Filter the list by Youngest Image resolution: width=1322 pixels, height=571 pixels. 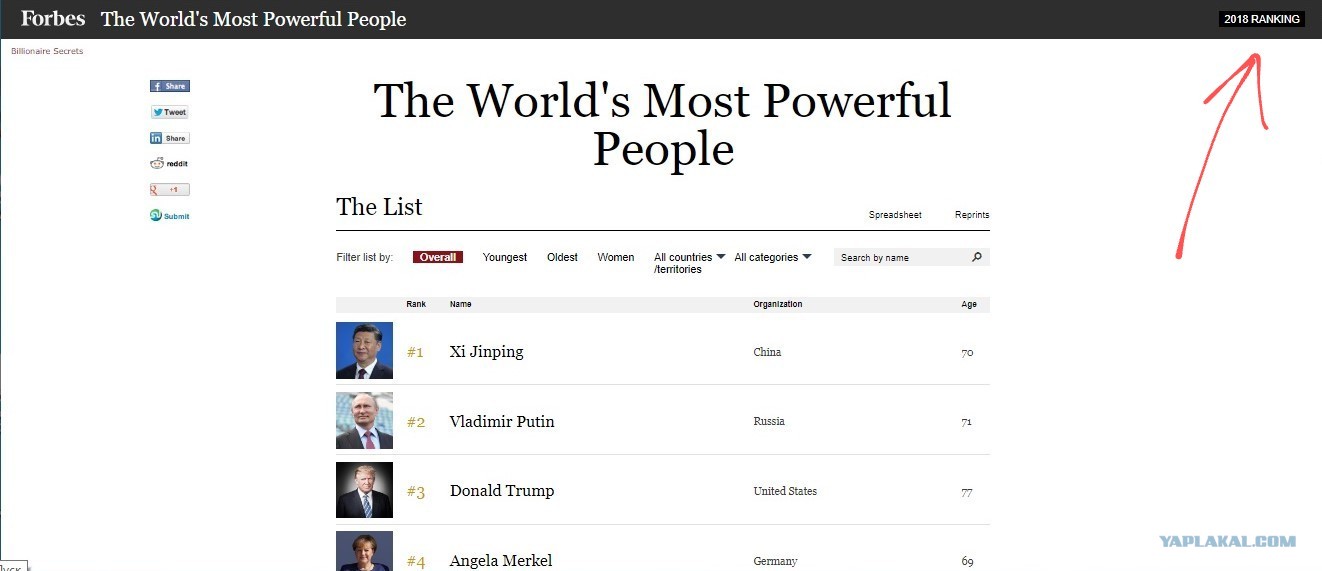tap(505, 257)
